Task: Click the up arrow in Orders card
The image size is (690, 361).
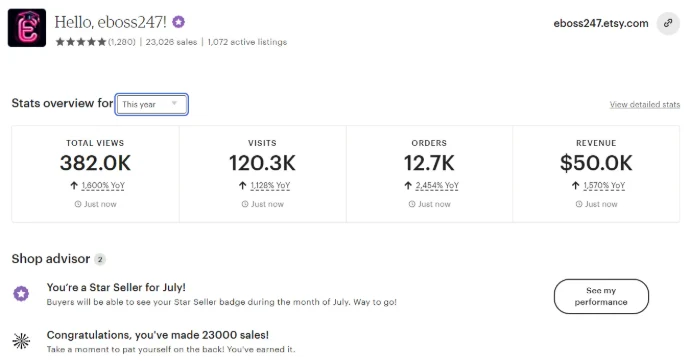Action: 408,185
